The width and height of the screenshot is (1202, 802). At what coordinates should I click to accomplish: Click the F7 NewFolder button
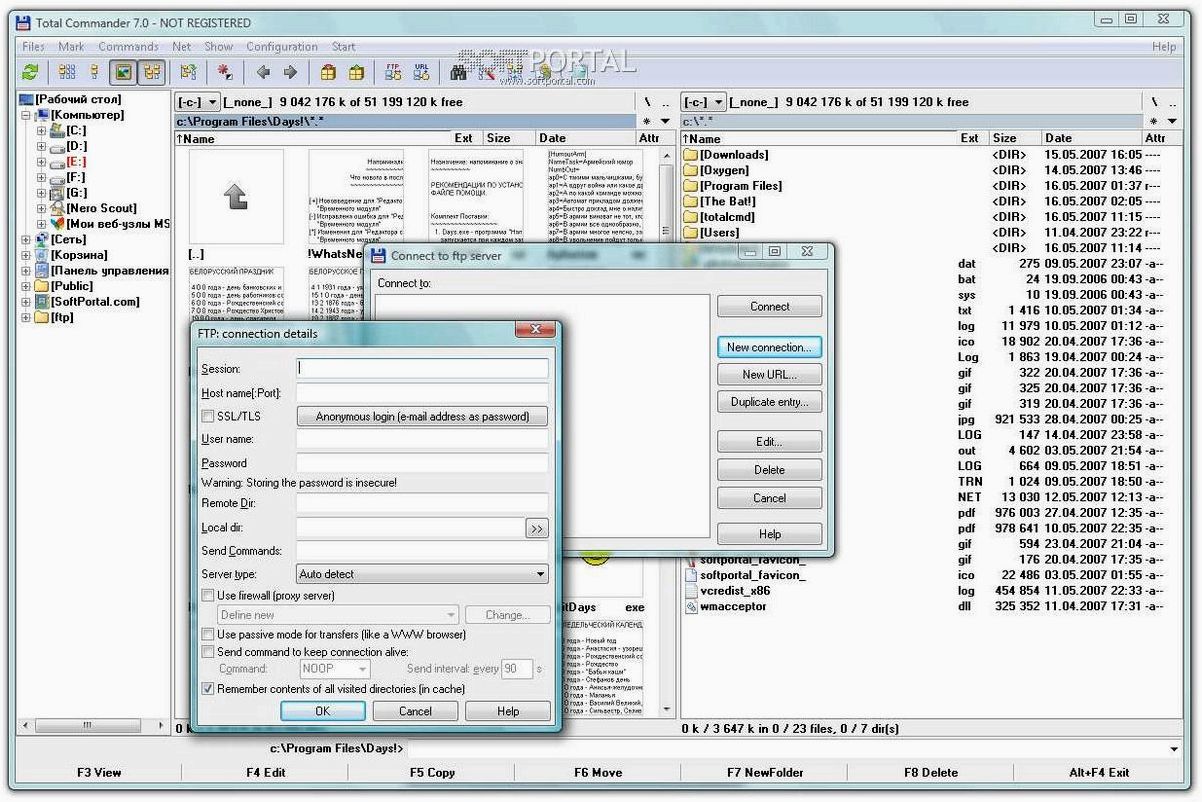[765, 772]
